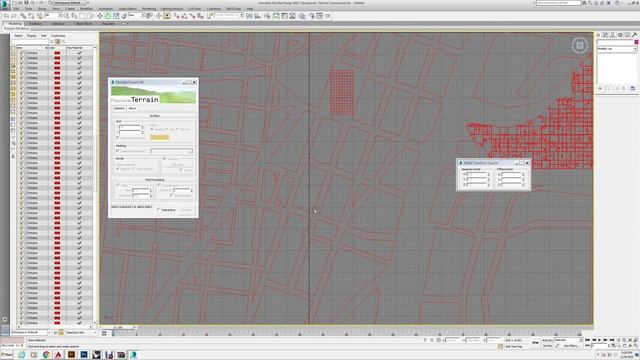Screen dimensions: 640x360
Task: Open the Modifier List dropdown
Action: pyautogui.click(x=617, y=49)
